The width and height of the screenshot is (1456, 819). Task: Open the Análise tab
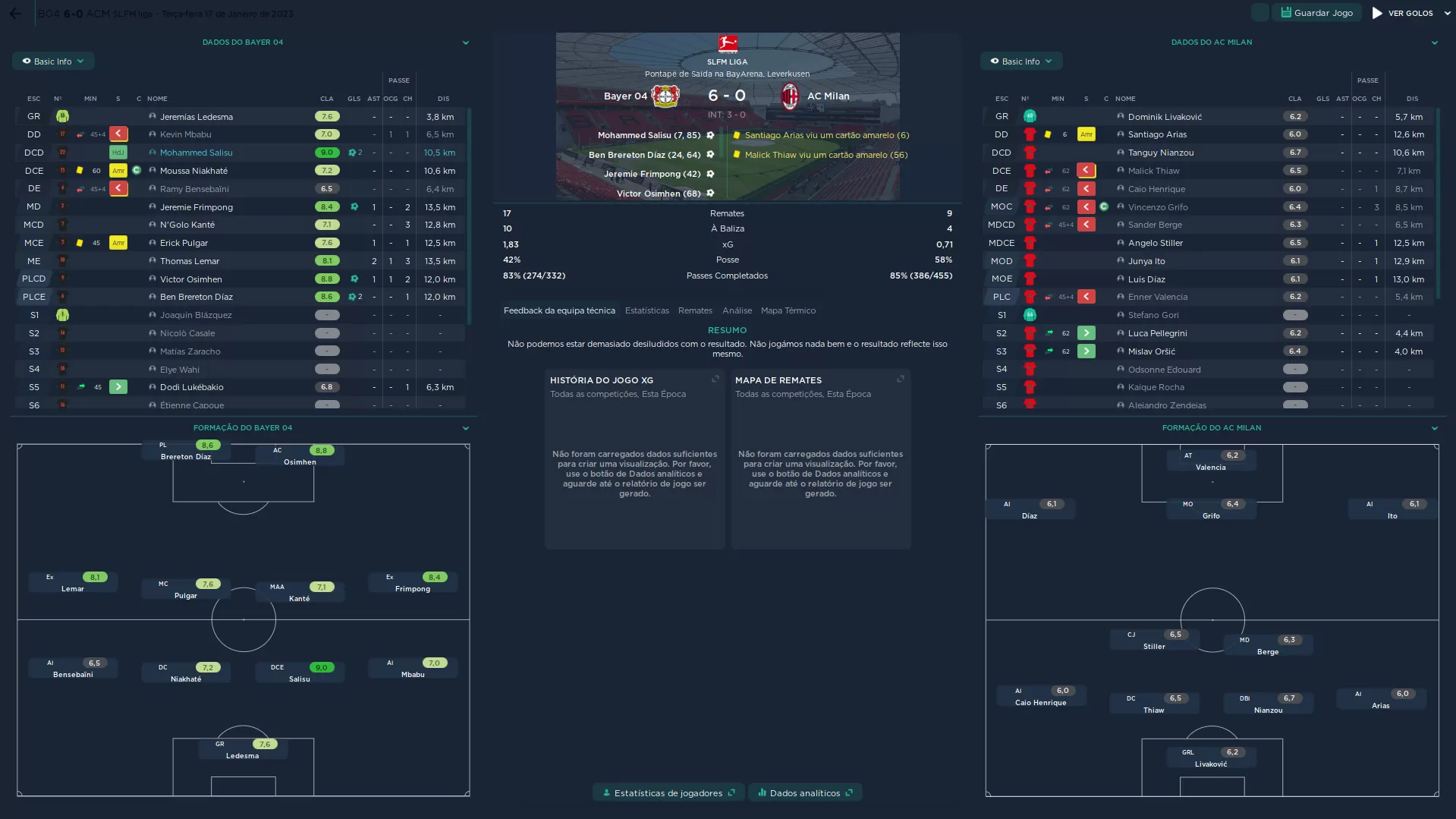click(737, 310)
